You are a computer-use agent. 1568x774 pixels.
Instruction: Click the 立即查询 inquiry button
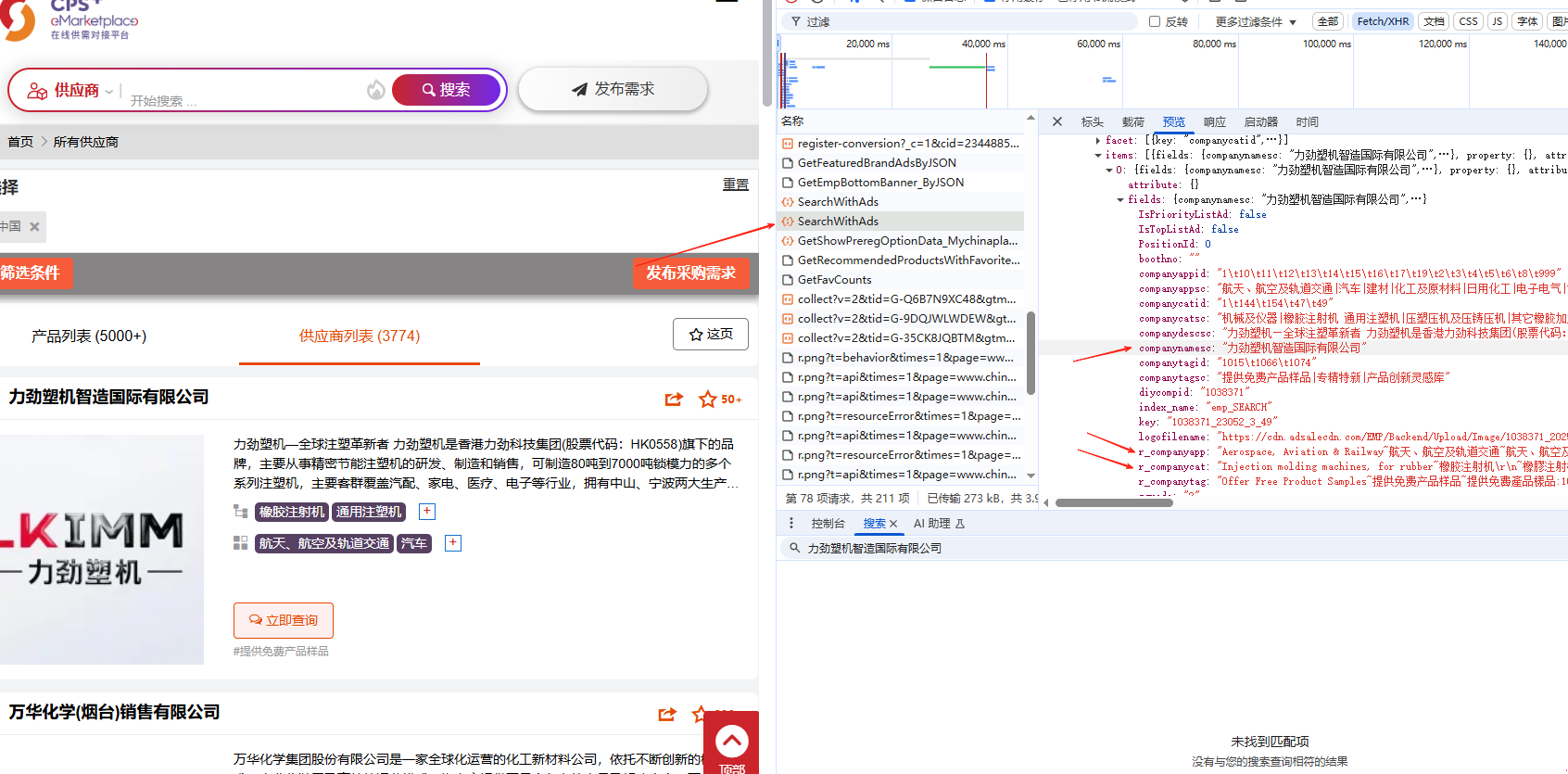click(x=284, y=620)
